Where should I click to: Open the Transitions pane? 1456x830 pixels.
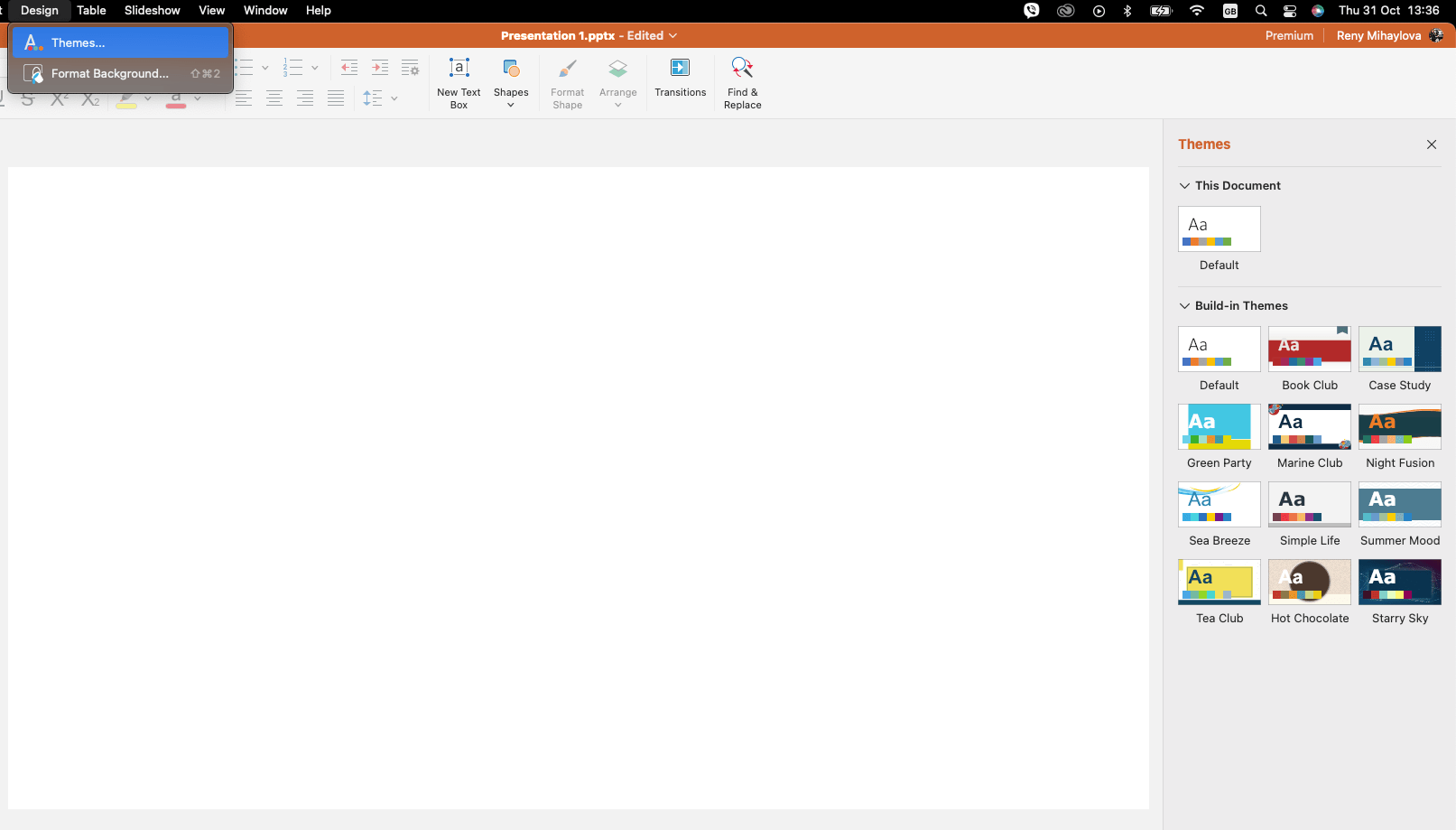tap(680, 81)
